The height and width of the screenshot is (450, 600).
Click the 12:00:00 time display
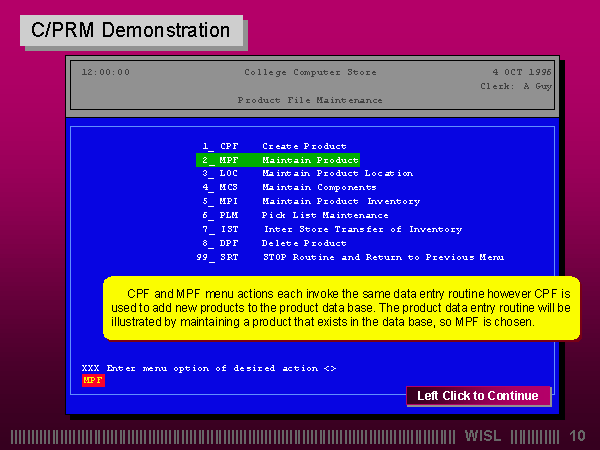105,72
